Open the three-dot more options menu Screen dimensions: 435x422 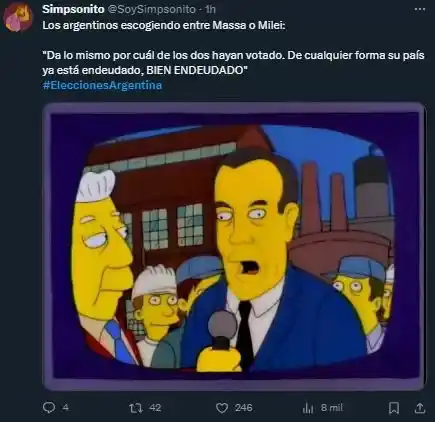click(x=419, y=9)
